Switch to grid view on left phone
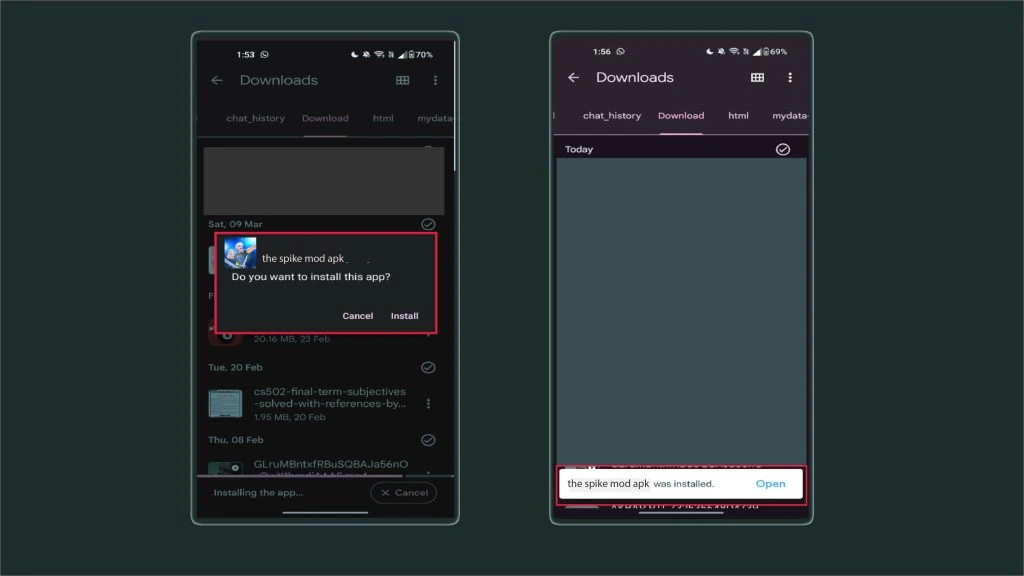 pos(402,80)
